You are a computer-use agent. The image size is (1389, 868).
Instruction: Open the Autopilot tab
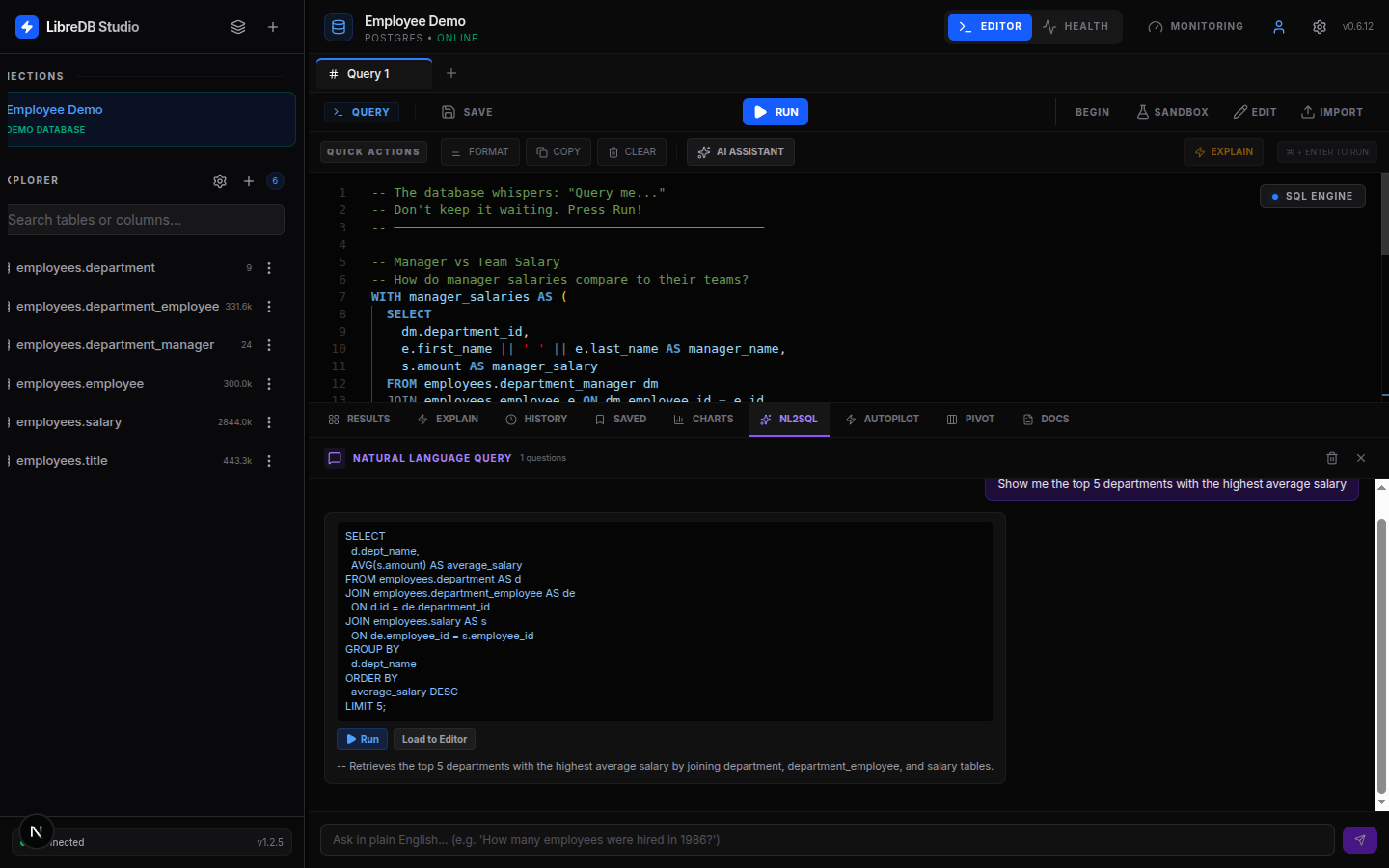pos(882,420)
